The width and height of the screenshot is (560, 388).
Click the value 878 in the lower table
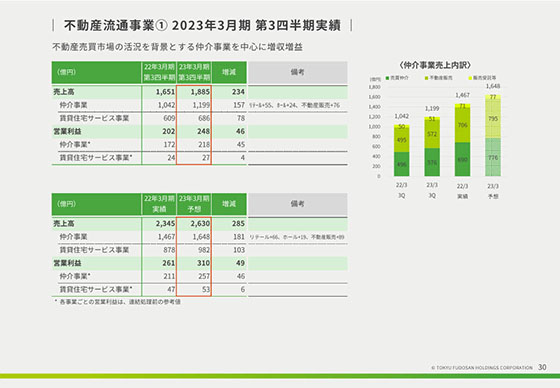pos(169,250)
